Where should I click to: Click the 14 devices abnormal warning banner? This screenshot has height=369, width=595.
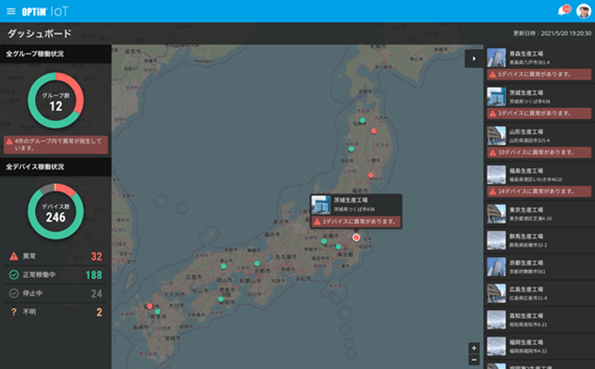tap(539, 191)
